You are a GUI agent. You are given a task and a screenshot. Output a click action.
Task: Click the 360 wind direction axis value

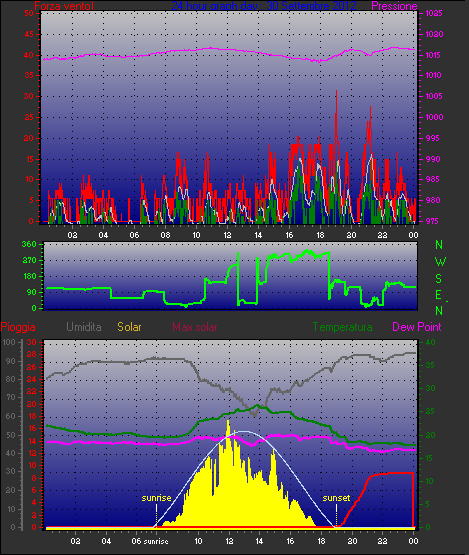[29, 244]
